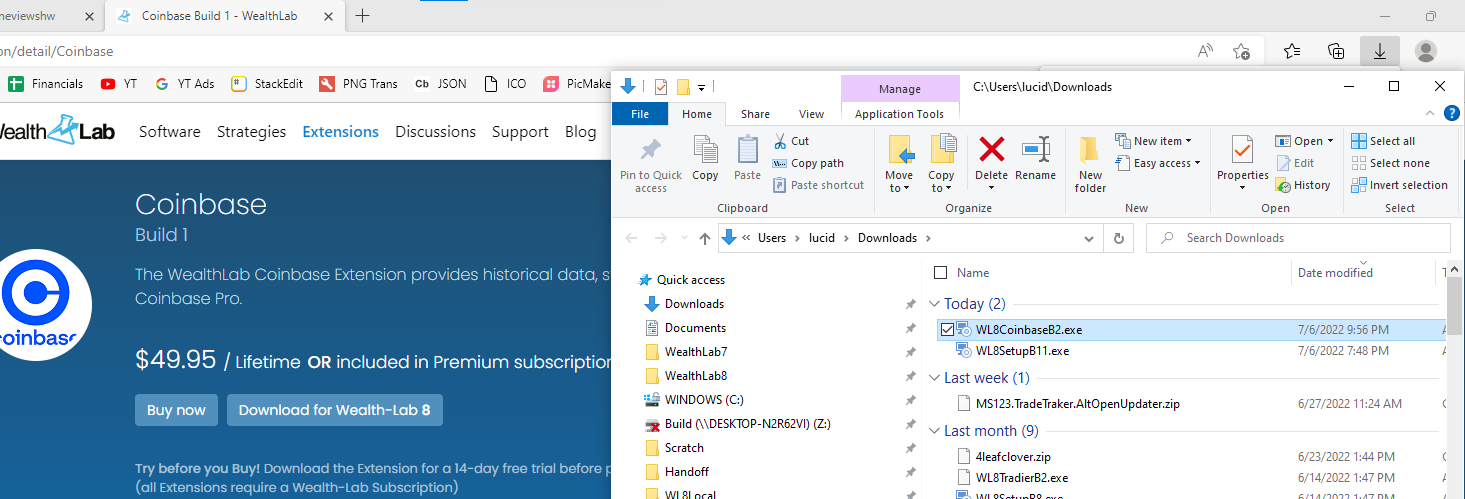Click the Up arrow navigation button in Explorer
The height and width of the screenshot is (499, 1465).
coord(705,238)
